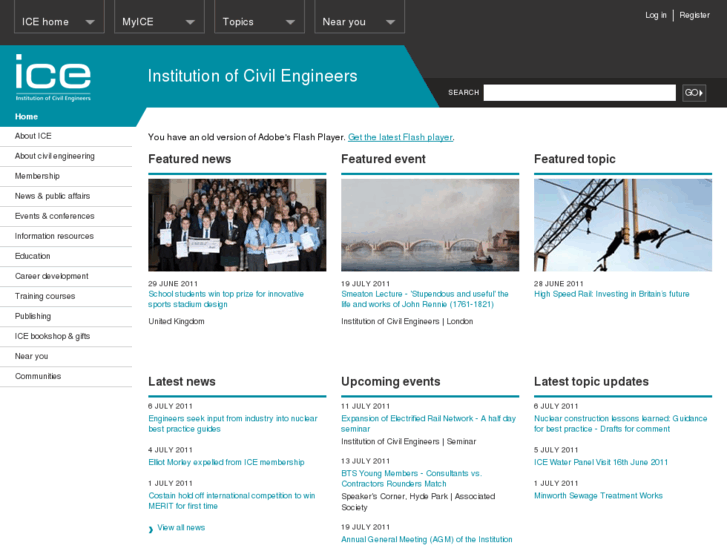Click the United Kingdom location text
This screenshot has height=545, width=727.
pos(176,321)
